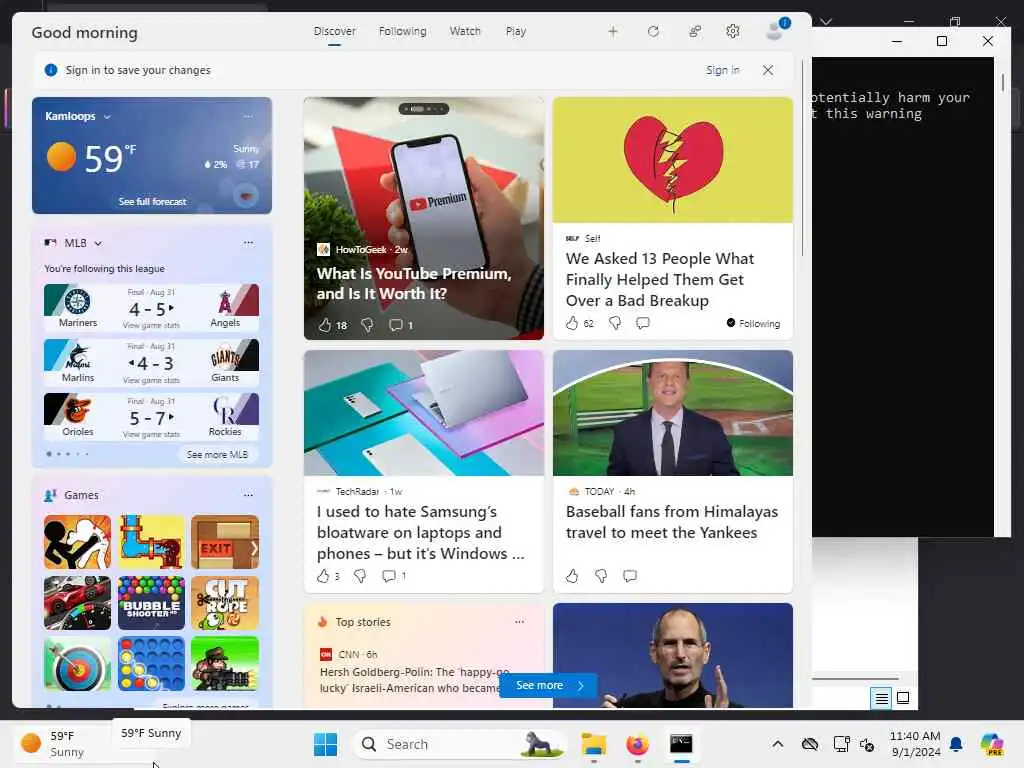Open Games widget more options
This screenshot has width=1024, height=768.
248,495
